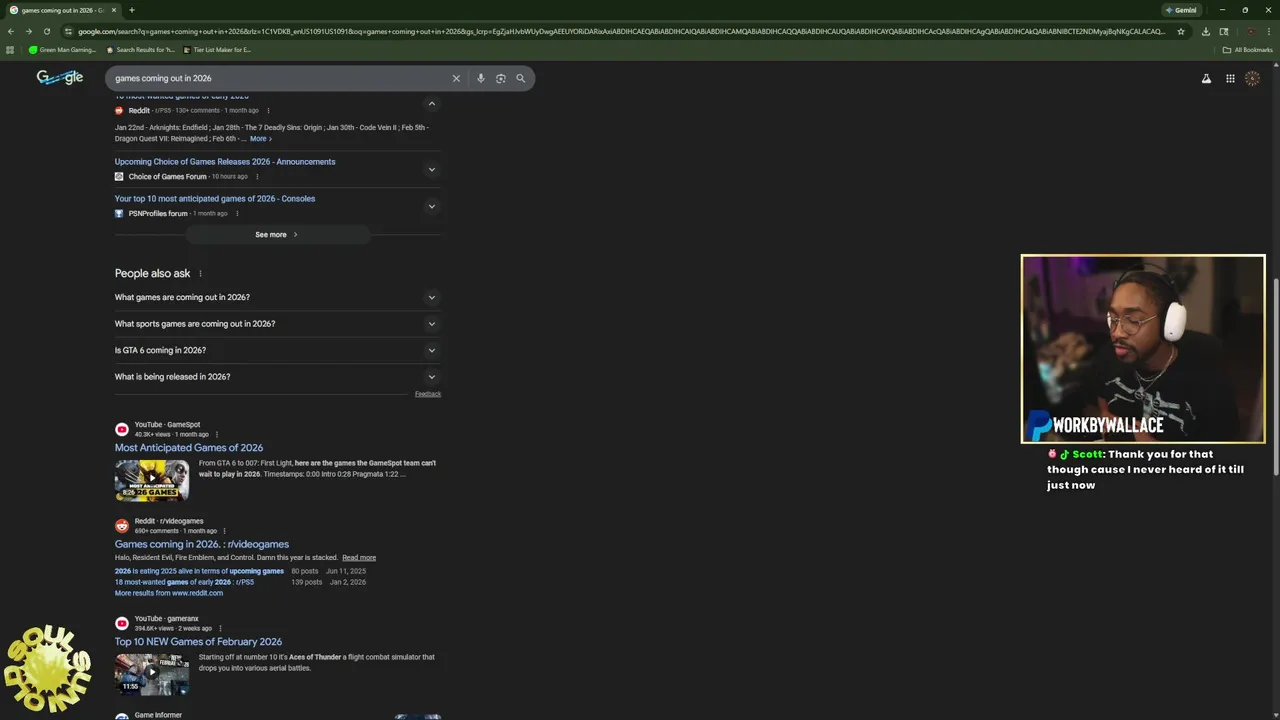Expand 'What sports games are coming out in 2026?'
The height and width of the screenshot is (720, 1280).
tap(277, 324)
